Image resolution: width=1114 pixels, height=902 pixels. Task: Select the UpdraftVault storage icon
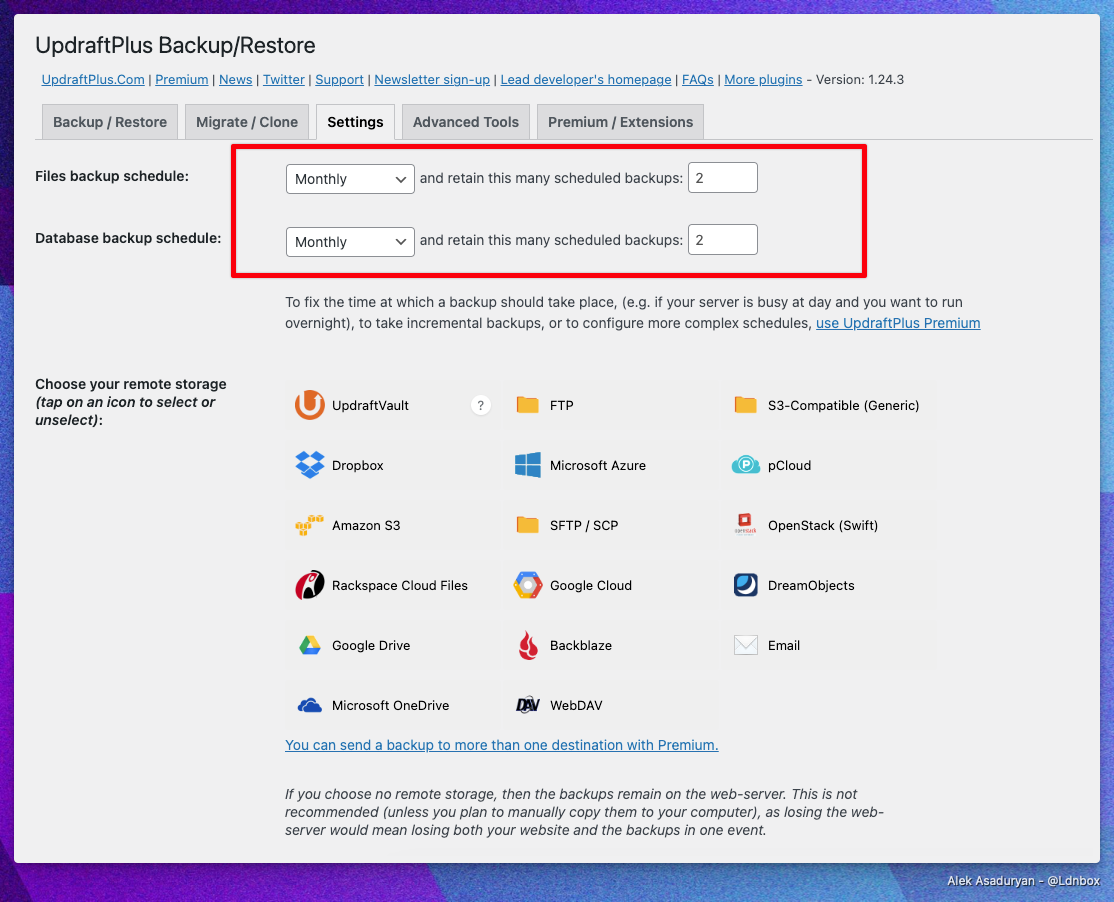(x=310, y=405)
